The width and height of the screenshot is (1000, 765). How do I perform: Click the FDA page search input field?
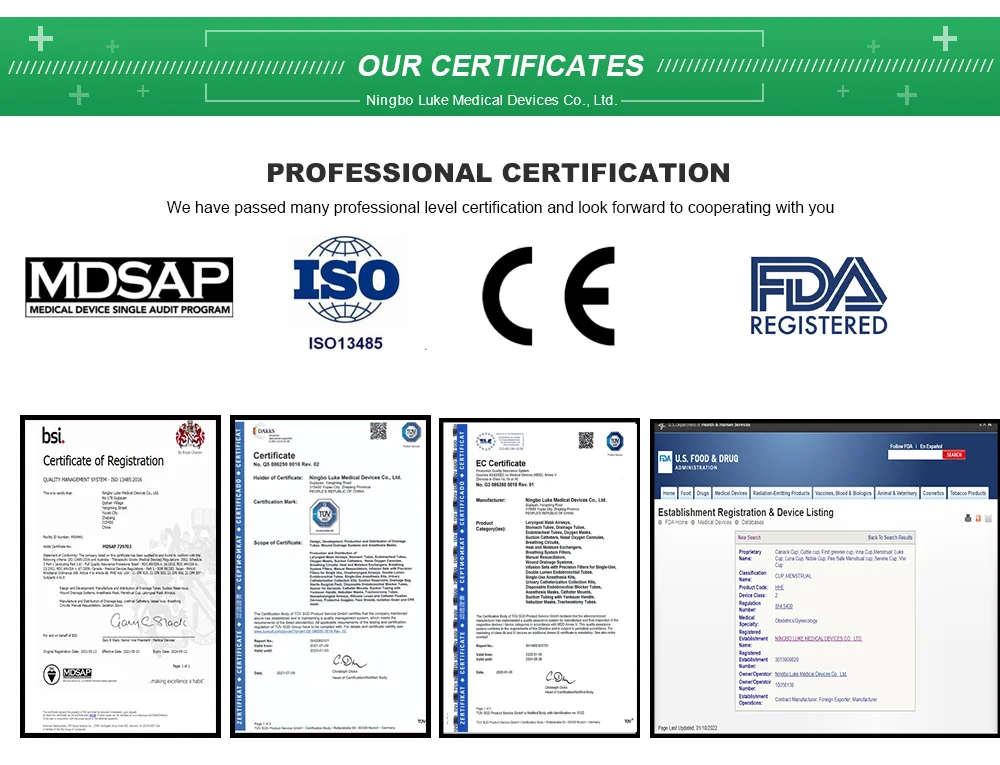[915, 455]
